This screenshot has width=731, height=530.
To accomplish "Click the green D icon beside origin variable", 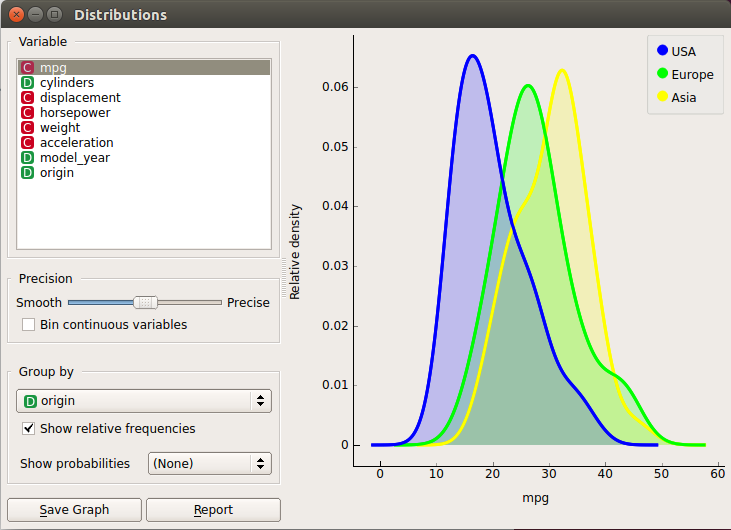I will click(28, 173).
